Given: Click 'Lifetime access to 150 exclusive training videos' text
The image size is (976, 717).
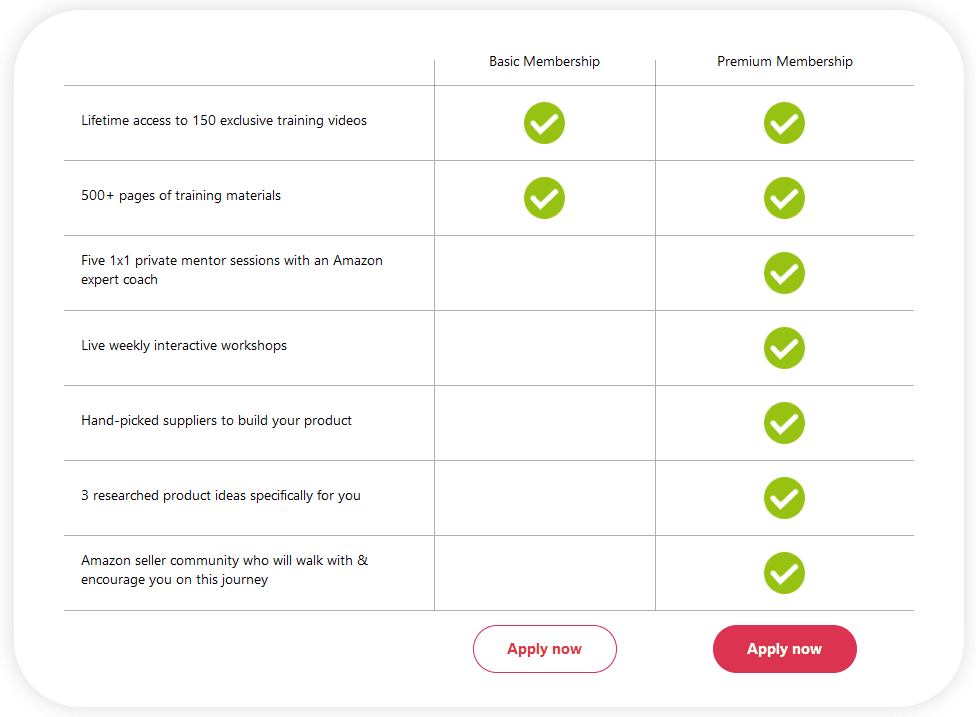Looking at the screenshot, I should pos(224,120).
